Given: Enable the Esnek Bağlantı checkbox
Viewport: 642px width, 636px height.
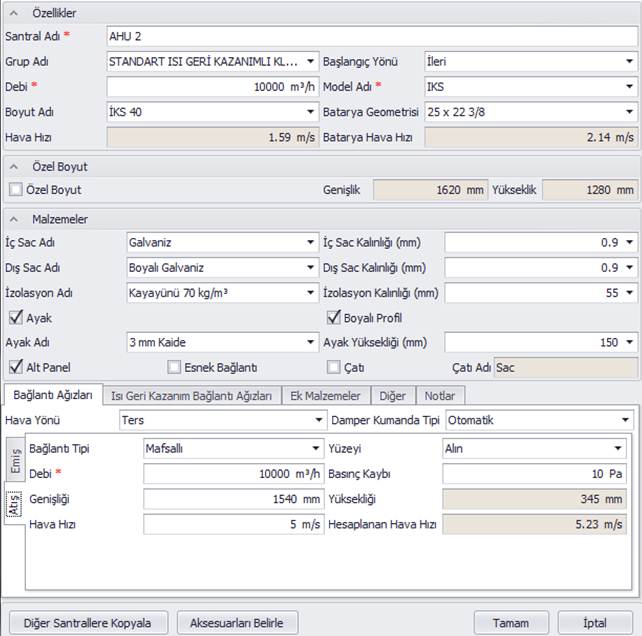Looking at the screenshot, I should coord(175,367).
